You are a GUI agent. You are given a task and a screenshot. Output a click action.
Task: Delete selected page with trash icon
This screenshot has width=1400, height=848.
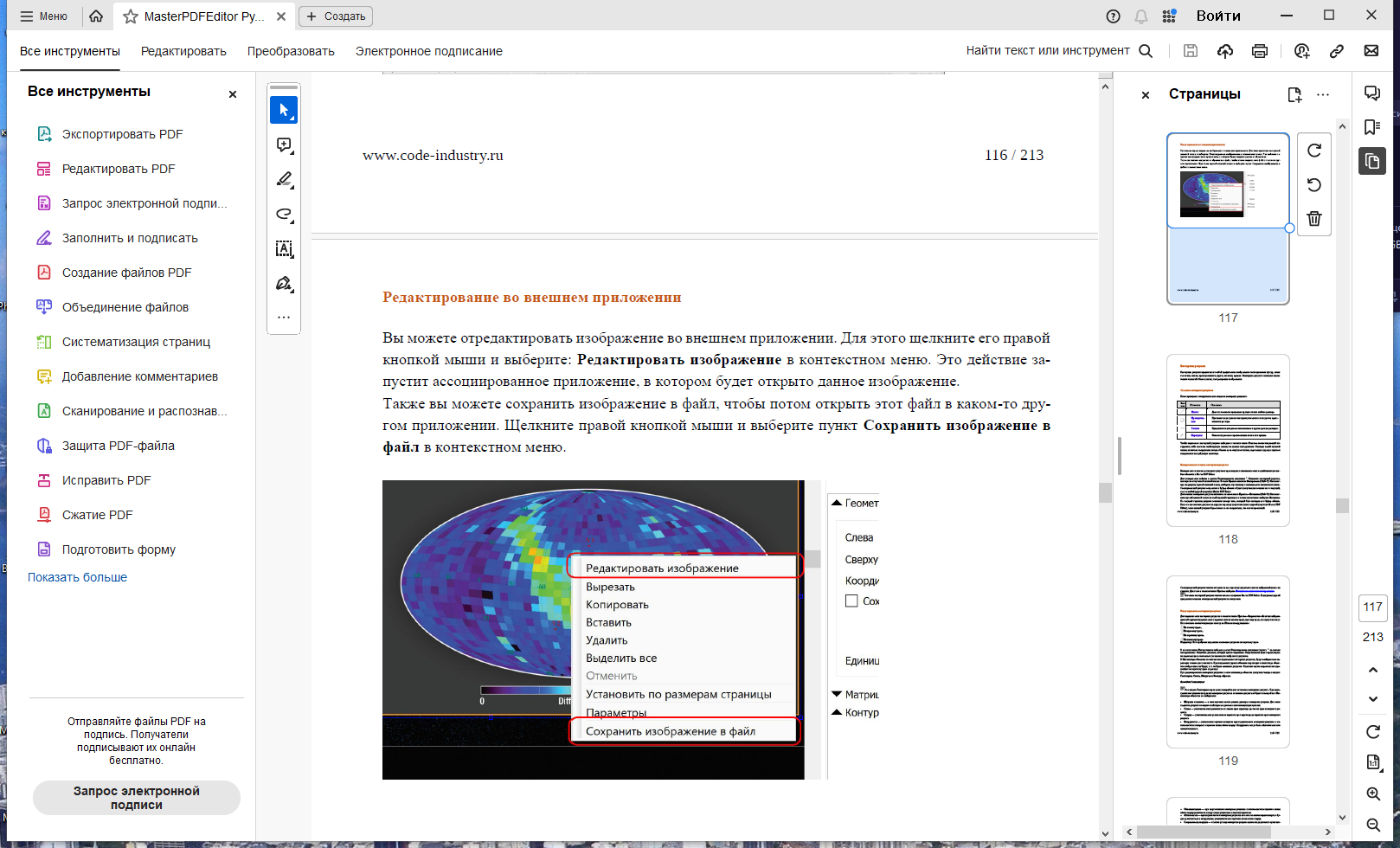click(1314, 219)
